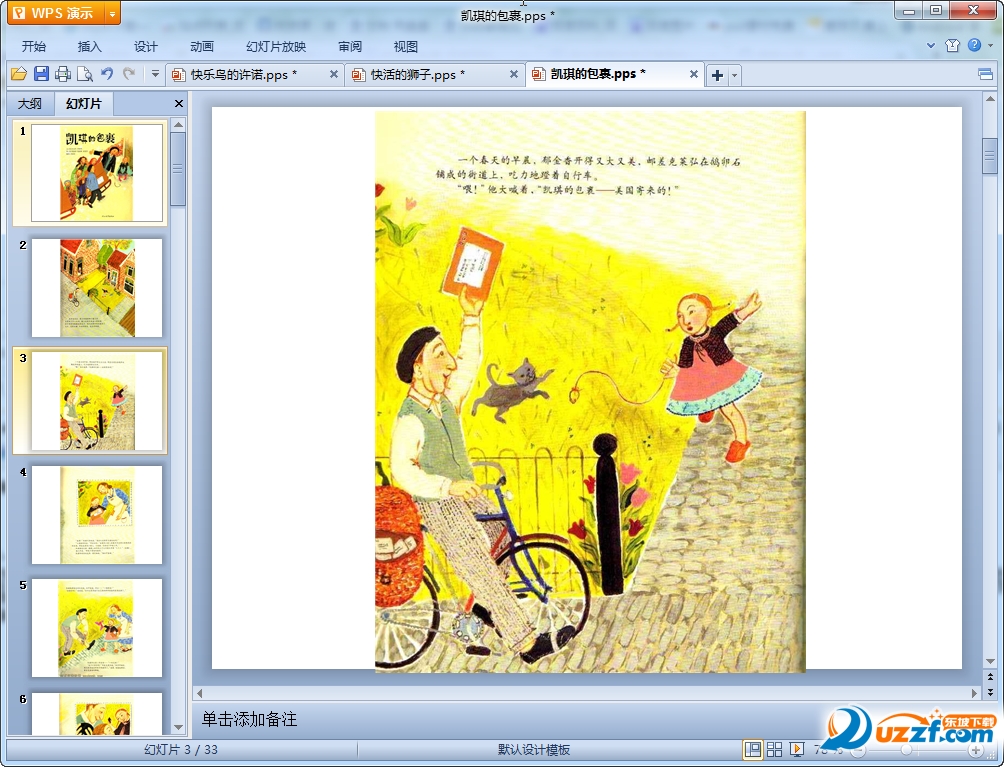Click horizontal scrollbar right arrow
1004x767 pixels.
[x=975, y=693]
